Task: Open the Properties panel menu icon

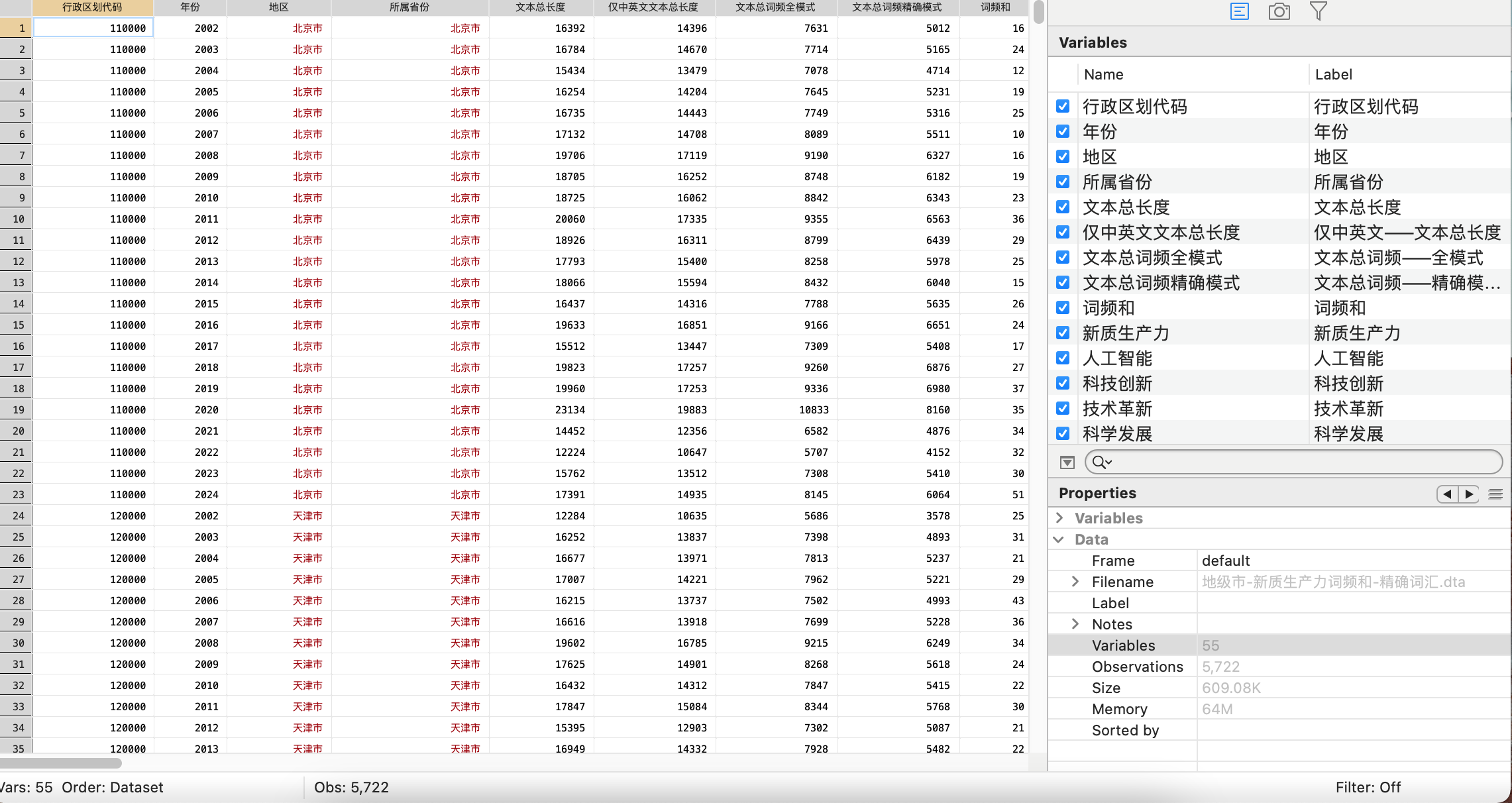Action: (1495, 494)
